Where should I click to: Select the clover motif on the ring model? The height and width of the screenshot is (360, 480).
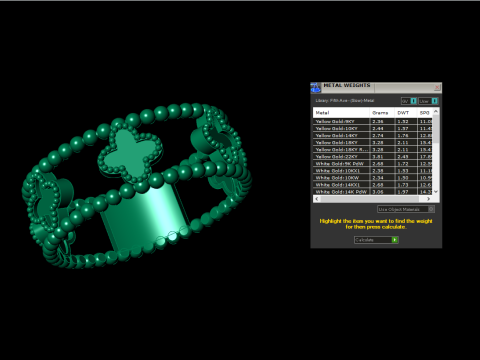(130, 152)
